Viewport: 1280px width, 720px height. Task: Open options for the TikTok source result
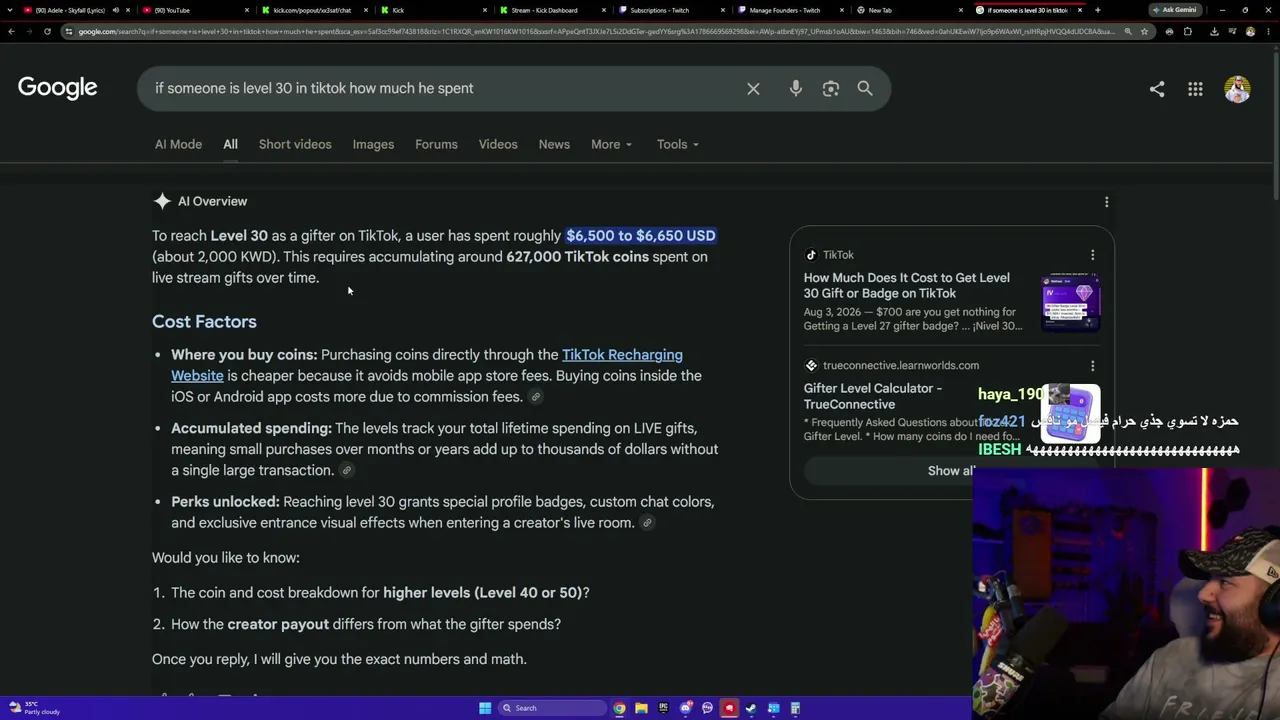(1092, 255)
